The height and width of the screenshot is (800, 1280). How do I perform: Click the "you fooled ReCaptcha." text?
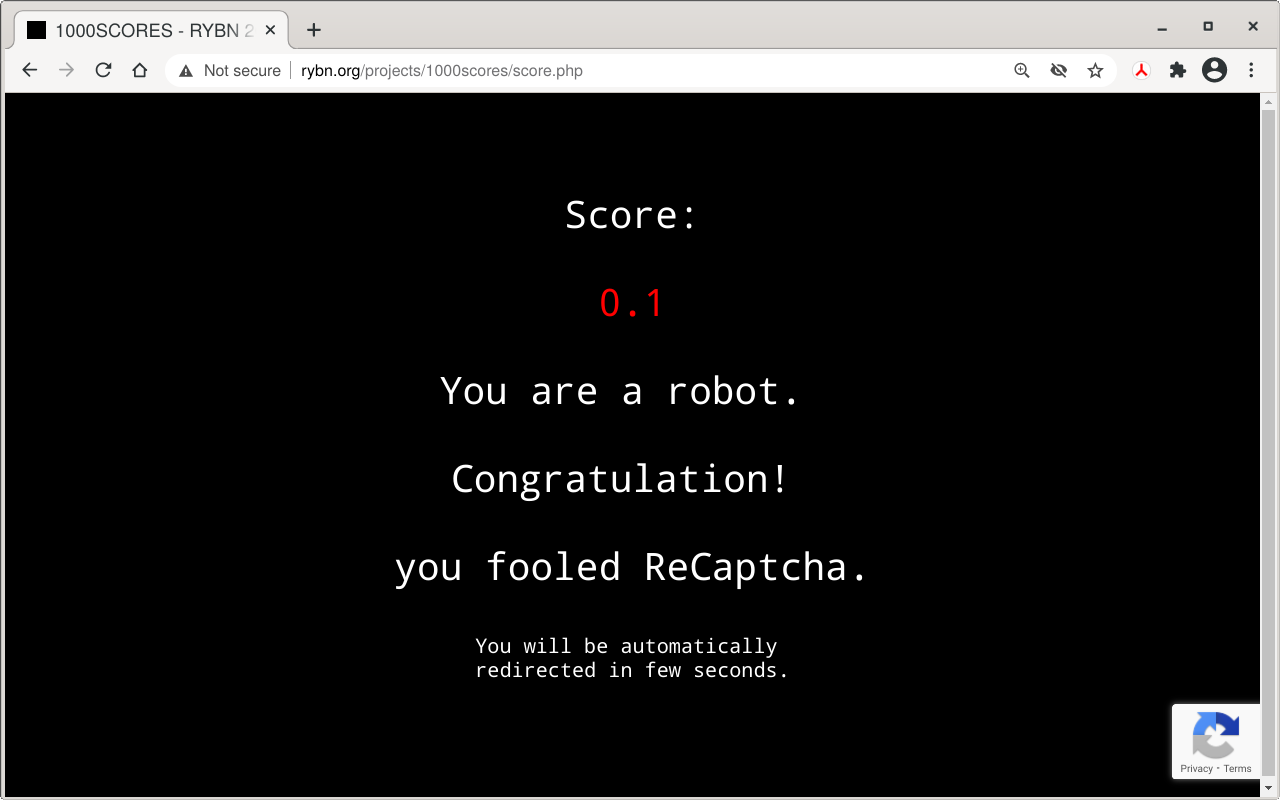click(631, 567)
